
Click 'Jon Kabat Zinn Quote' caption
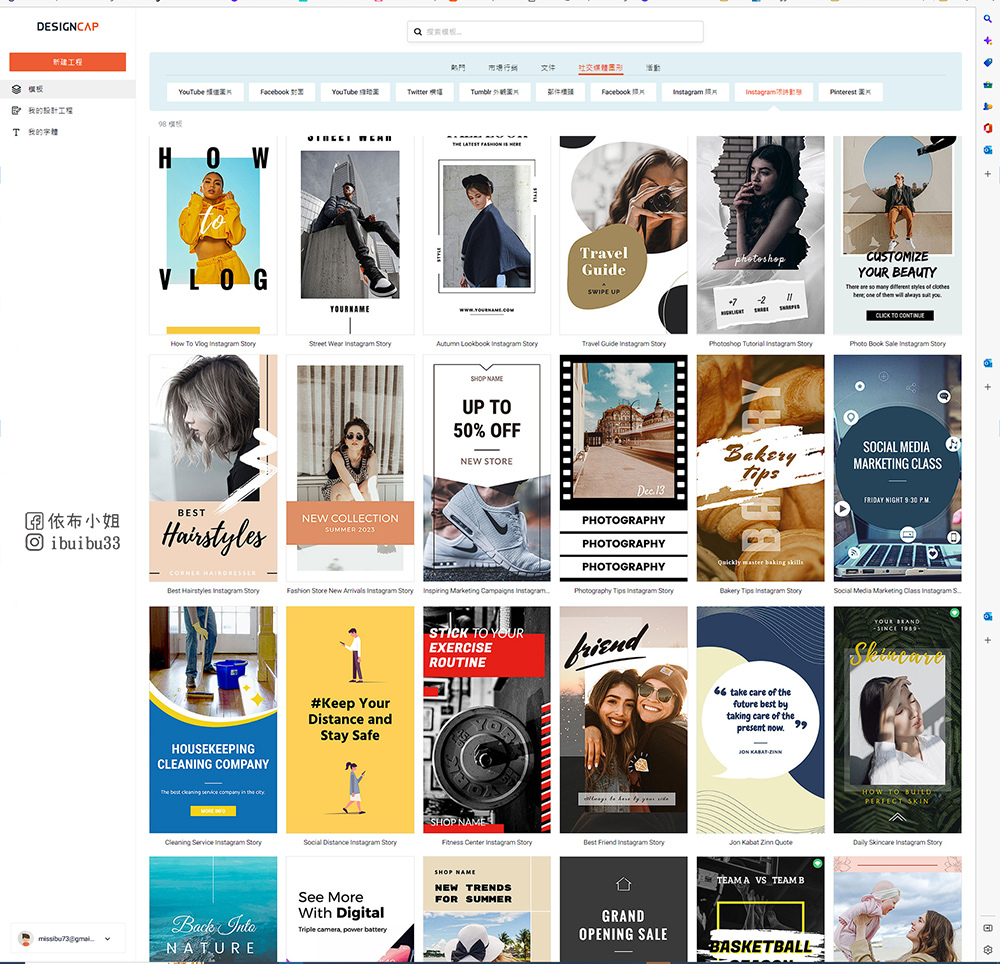[760, 842]
